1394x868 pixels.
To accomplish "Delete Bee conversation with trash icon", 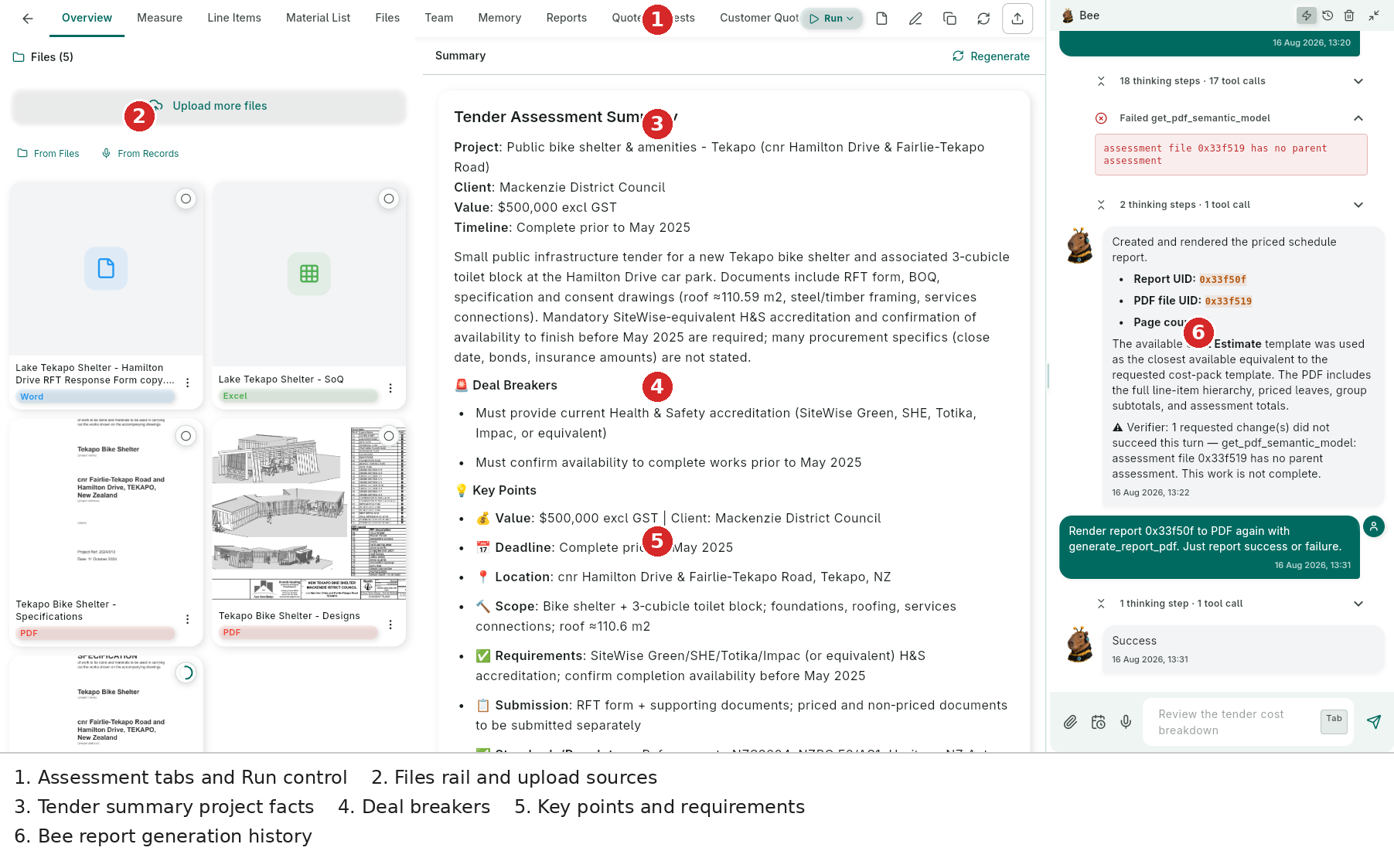I will [x=1349, y=15].
